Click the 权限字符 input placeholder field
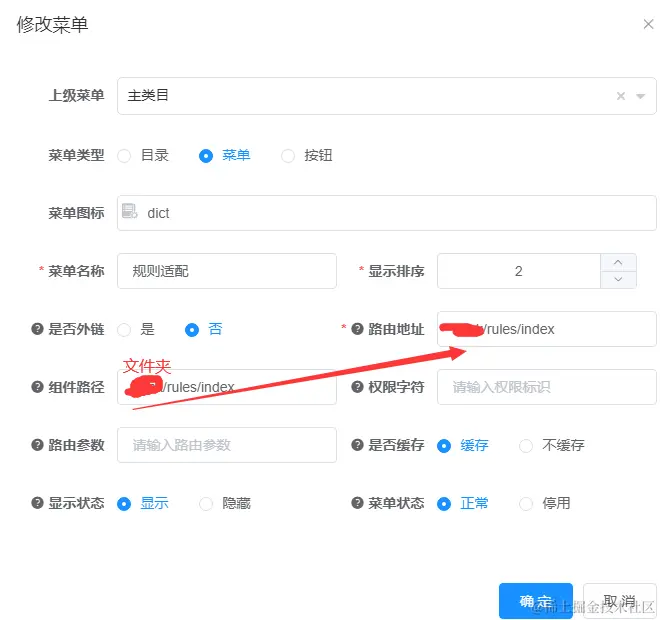 point(547,387)
